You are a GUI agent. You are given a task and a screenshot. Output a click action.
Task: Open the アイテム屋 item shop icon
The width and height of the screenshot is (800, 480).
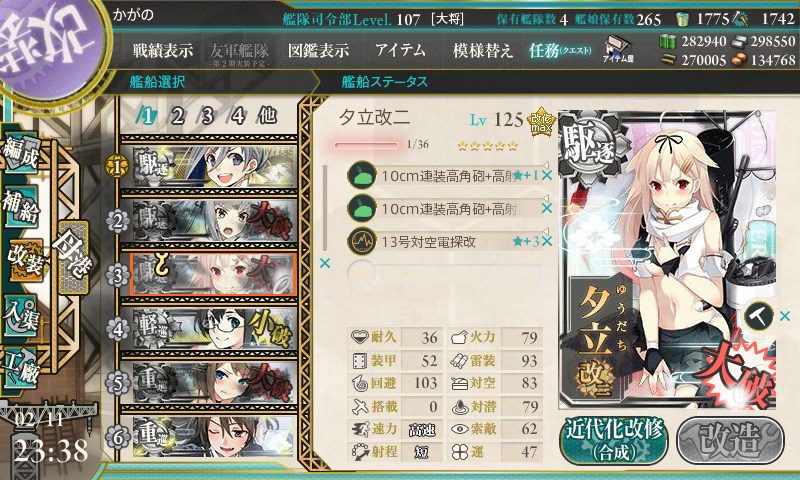618,49
